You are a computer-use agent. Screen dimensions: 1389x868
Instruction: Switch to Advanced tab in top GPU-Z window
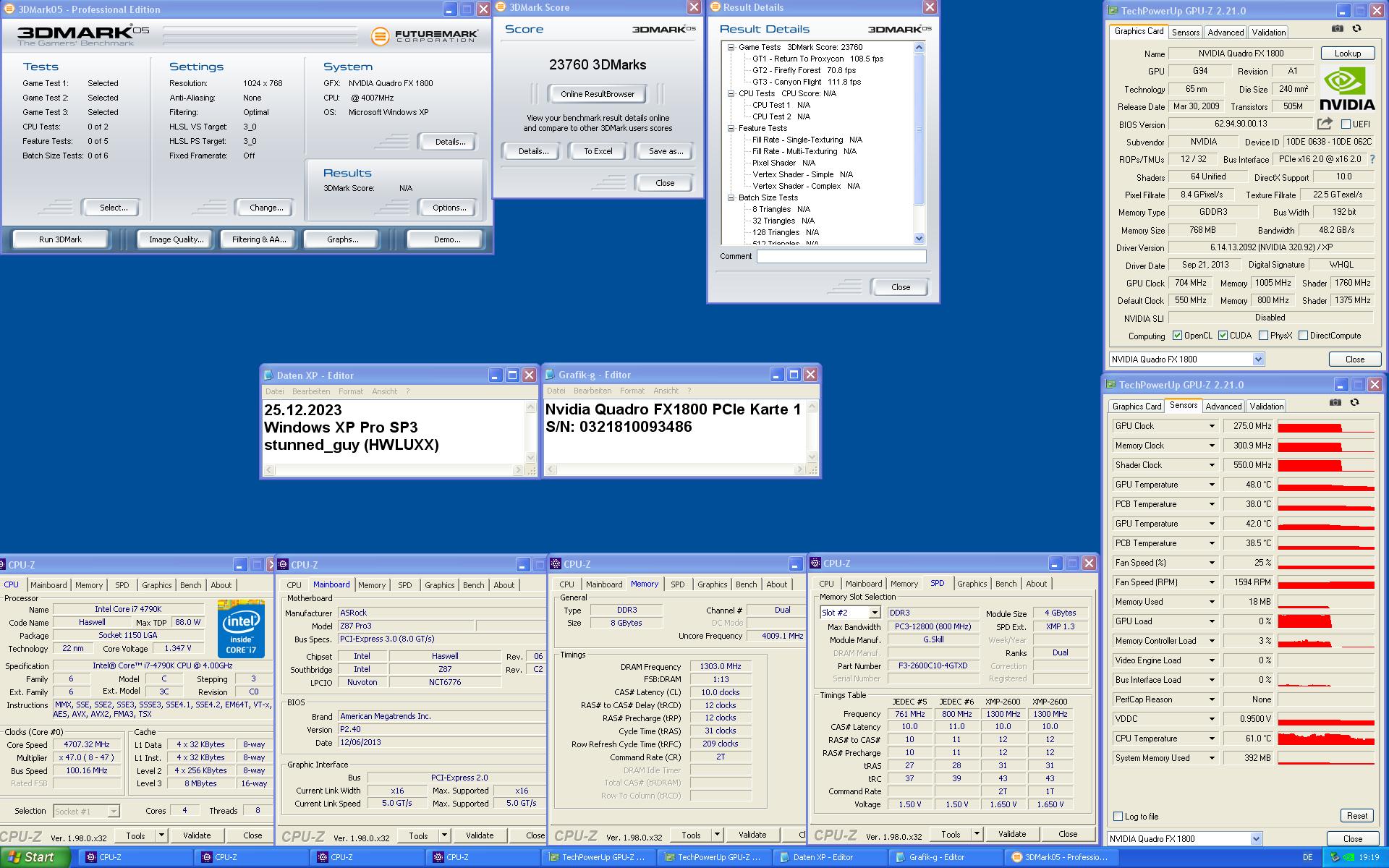point(1226,33)
